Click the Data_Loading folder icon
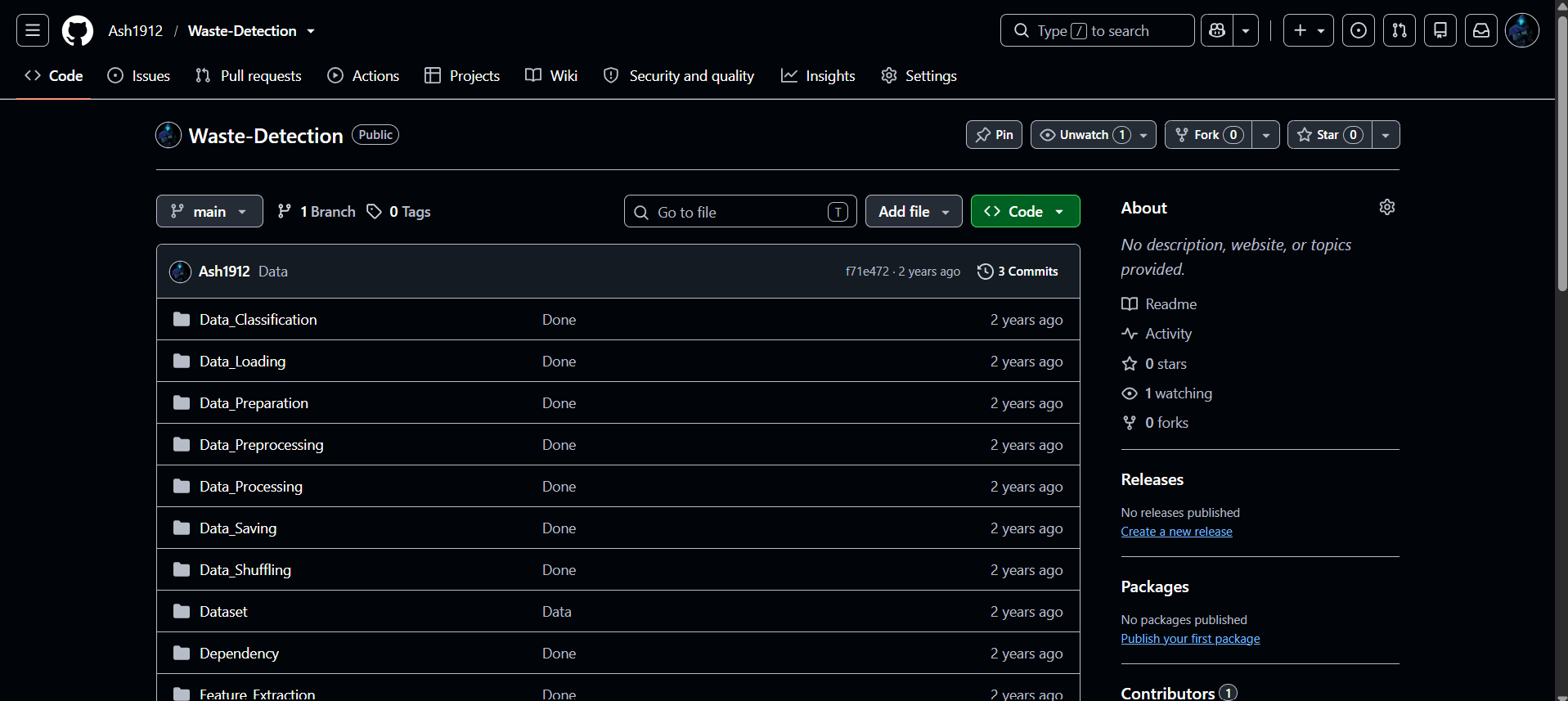Image resolution: width=1568 pixels, height=701 pixels. [x=182, y=361]
